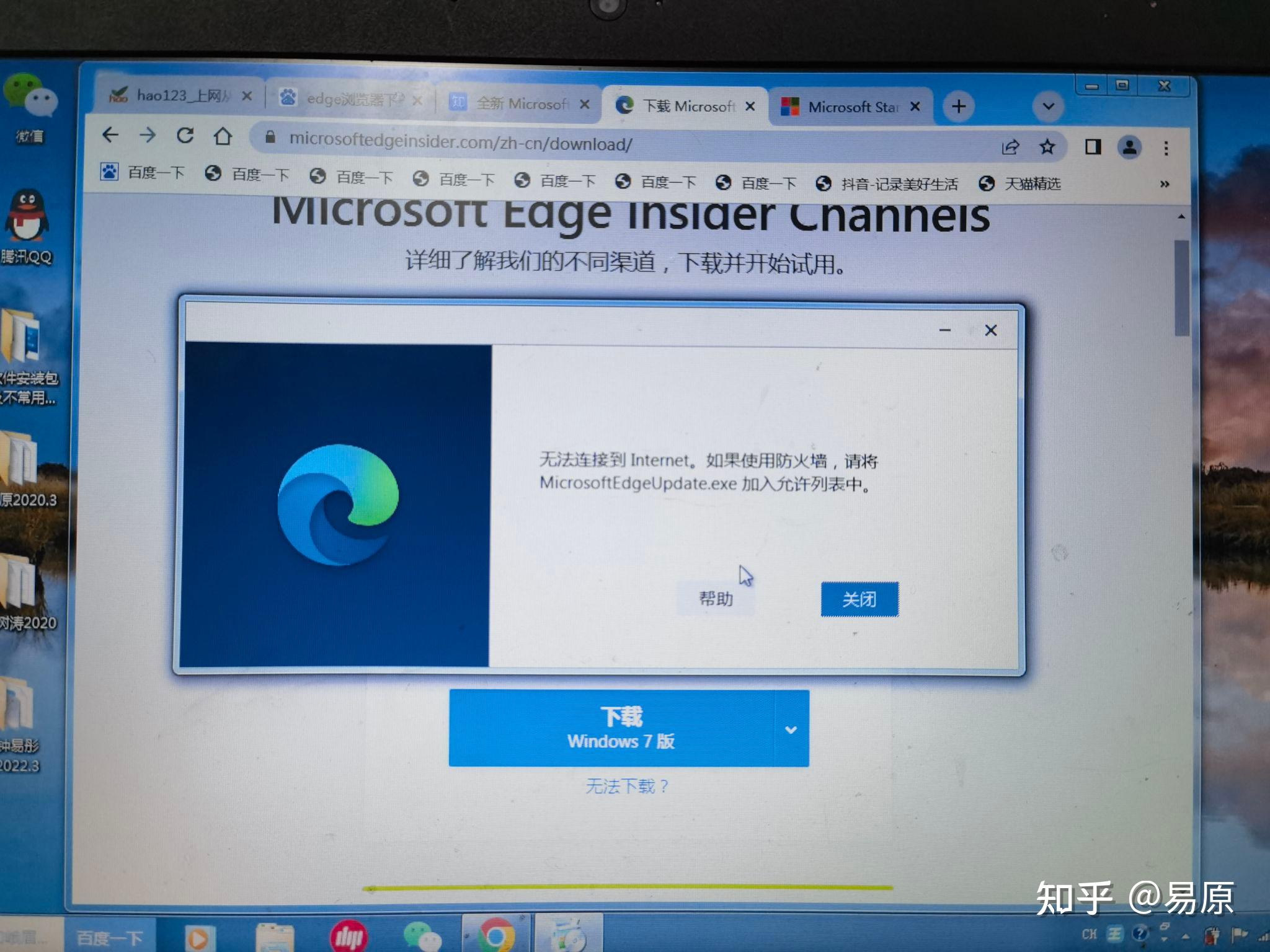Open the 腾讯QQ desktop icon
Image resolution: width=1270 pixels, height=952 pixels.
[x=27, y=227]
